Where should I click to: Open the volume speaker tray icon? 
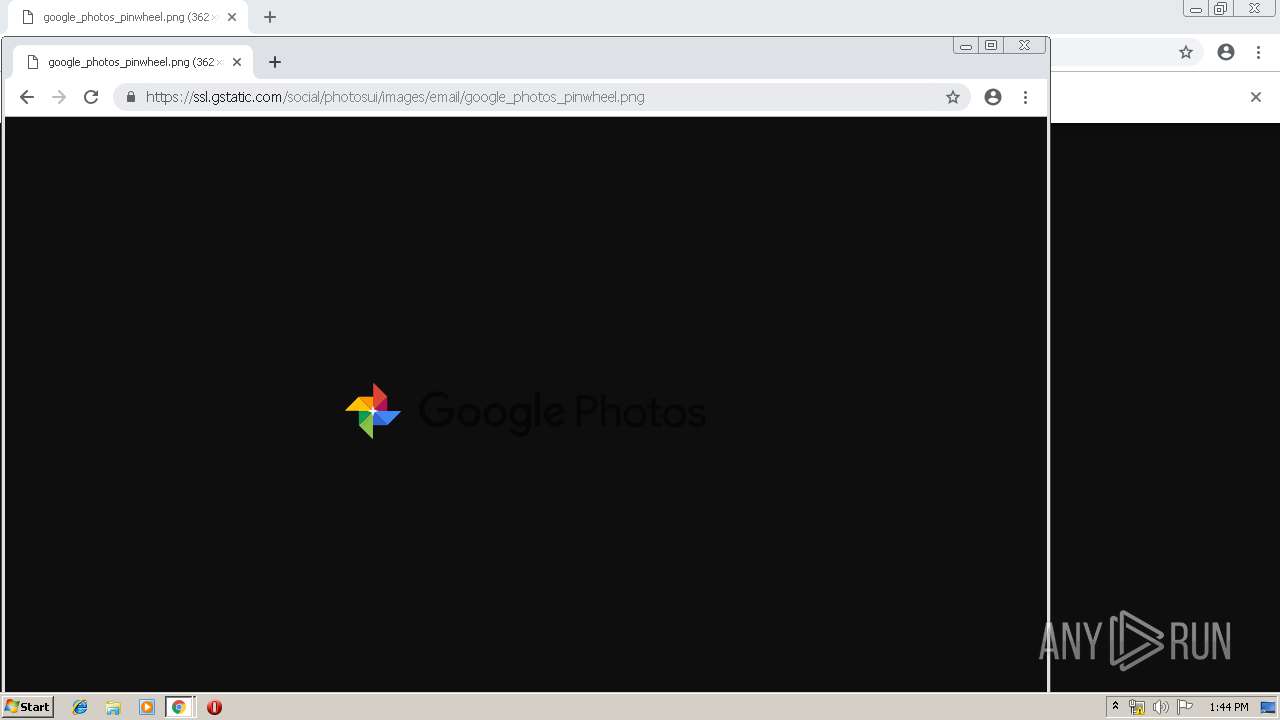point(1161,707)
